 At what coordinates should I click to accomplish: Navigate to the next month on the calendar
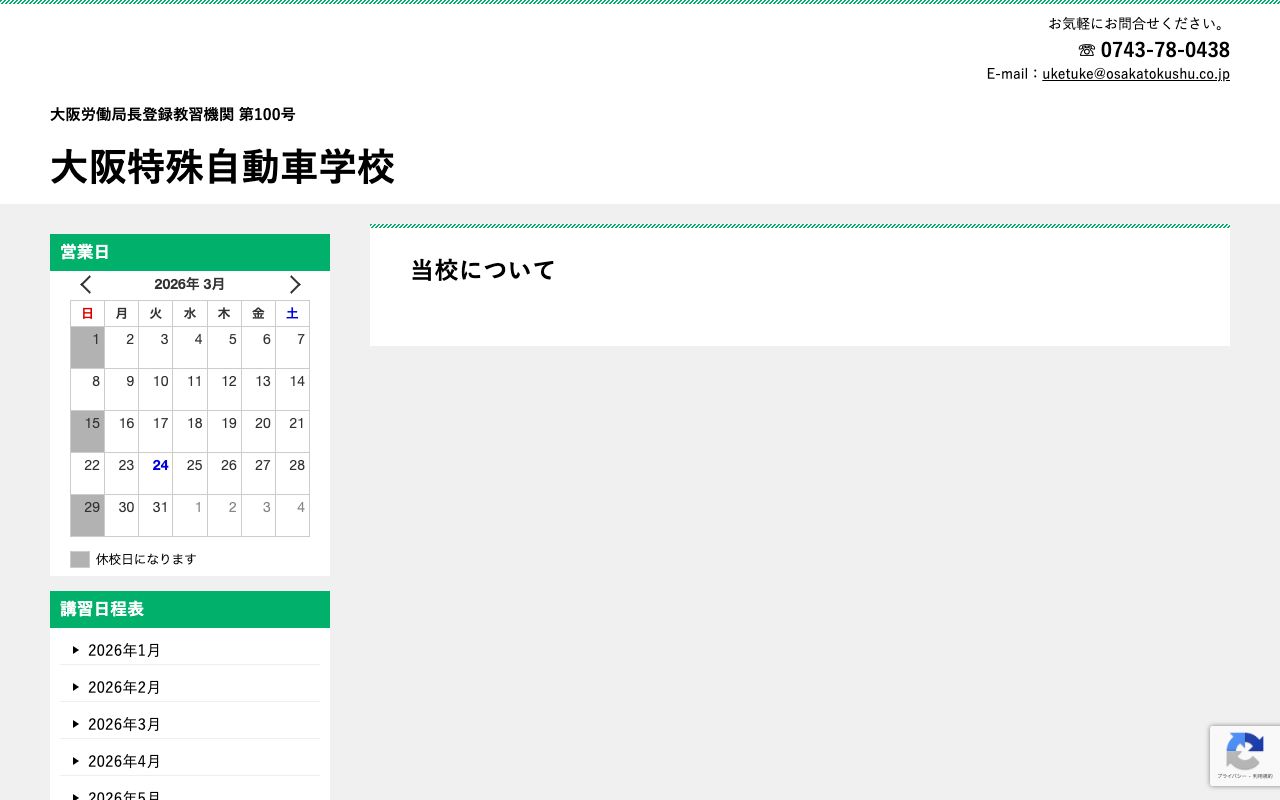click(295, 284)
